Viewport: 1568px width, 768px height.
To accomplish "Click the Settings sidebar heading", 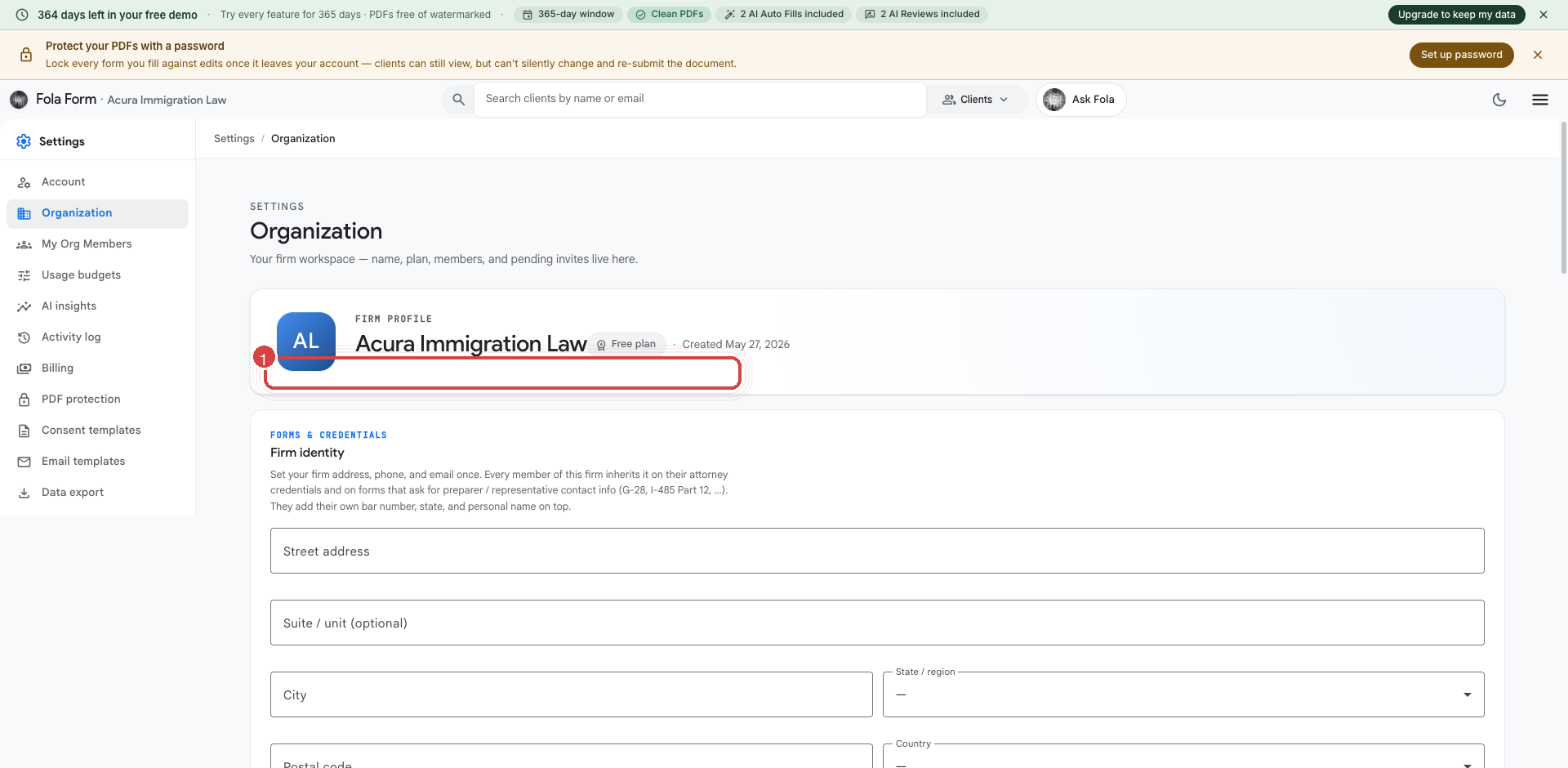I will (62, 141).
